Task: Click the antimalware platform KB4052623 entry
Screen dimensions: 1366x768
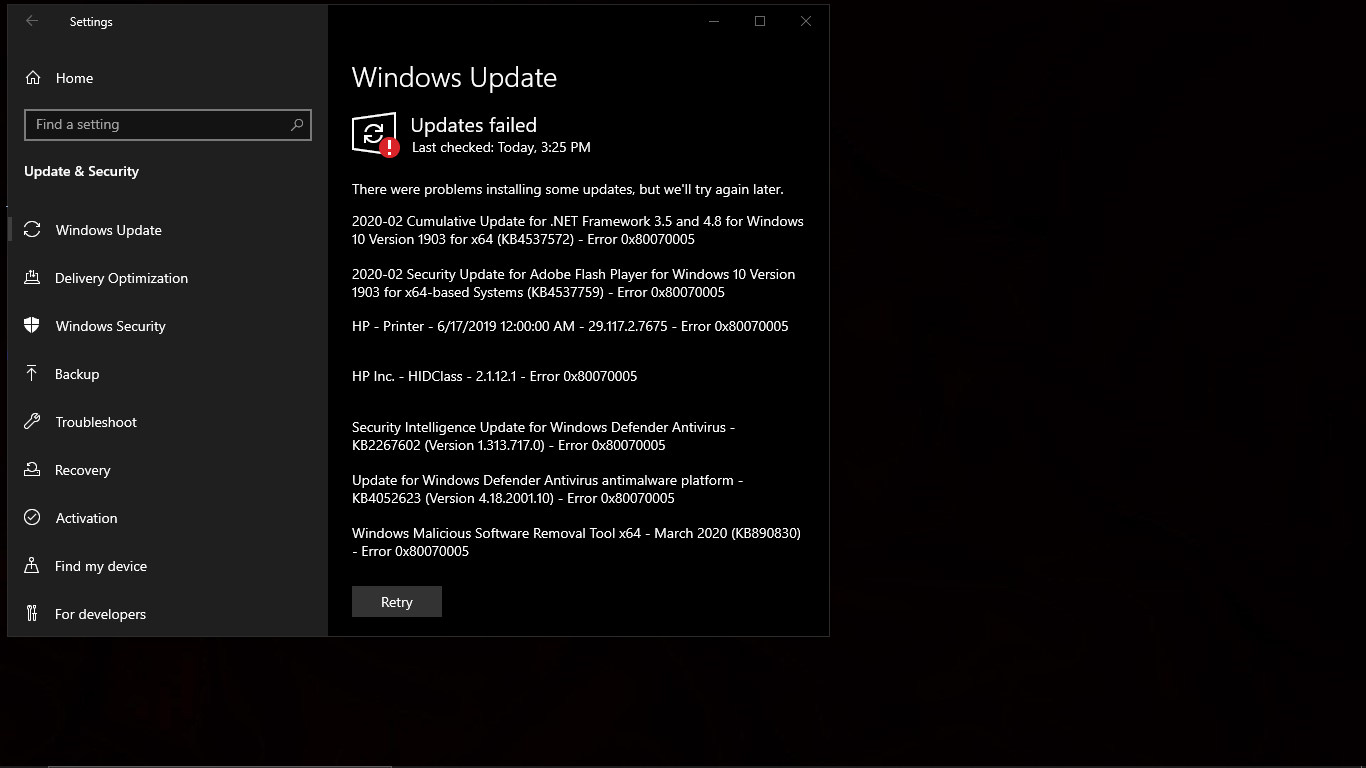Action: (548, 489)
